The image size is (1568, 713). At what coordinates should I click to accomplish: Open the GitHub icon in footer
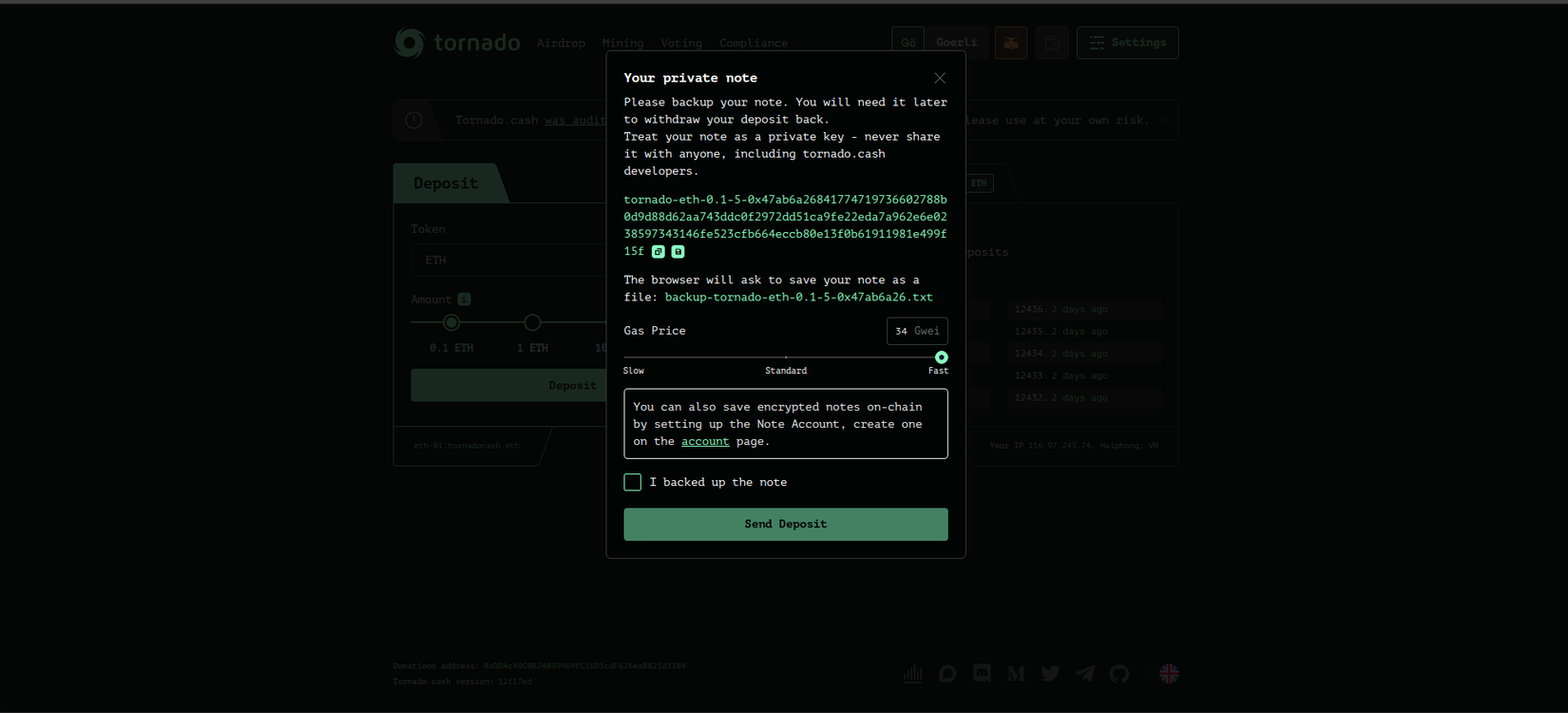1119,674
